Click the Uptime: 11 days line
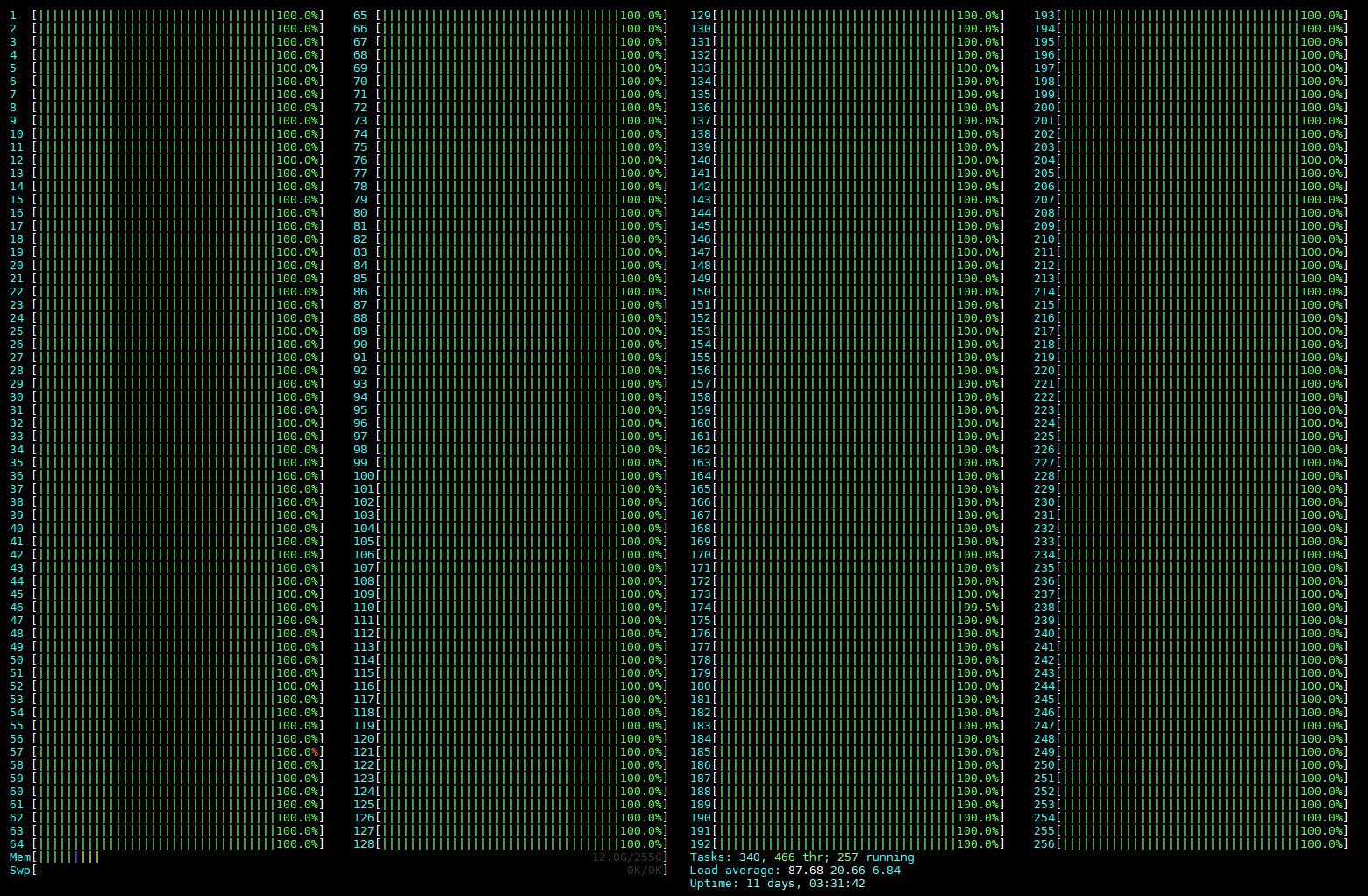 (777, 884)
